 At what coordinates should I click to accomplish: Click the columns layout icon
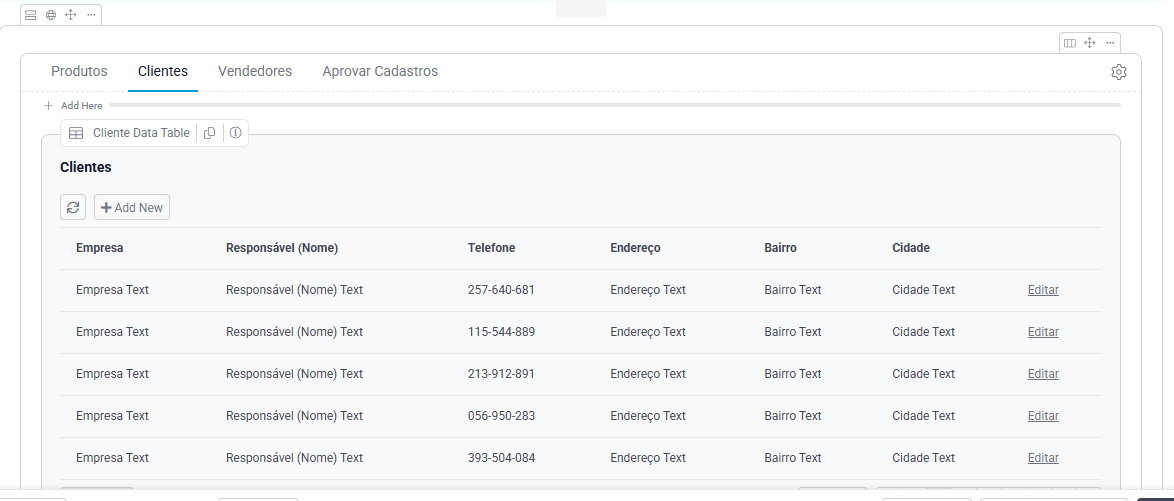[x=1070, y=43]
